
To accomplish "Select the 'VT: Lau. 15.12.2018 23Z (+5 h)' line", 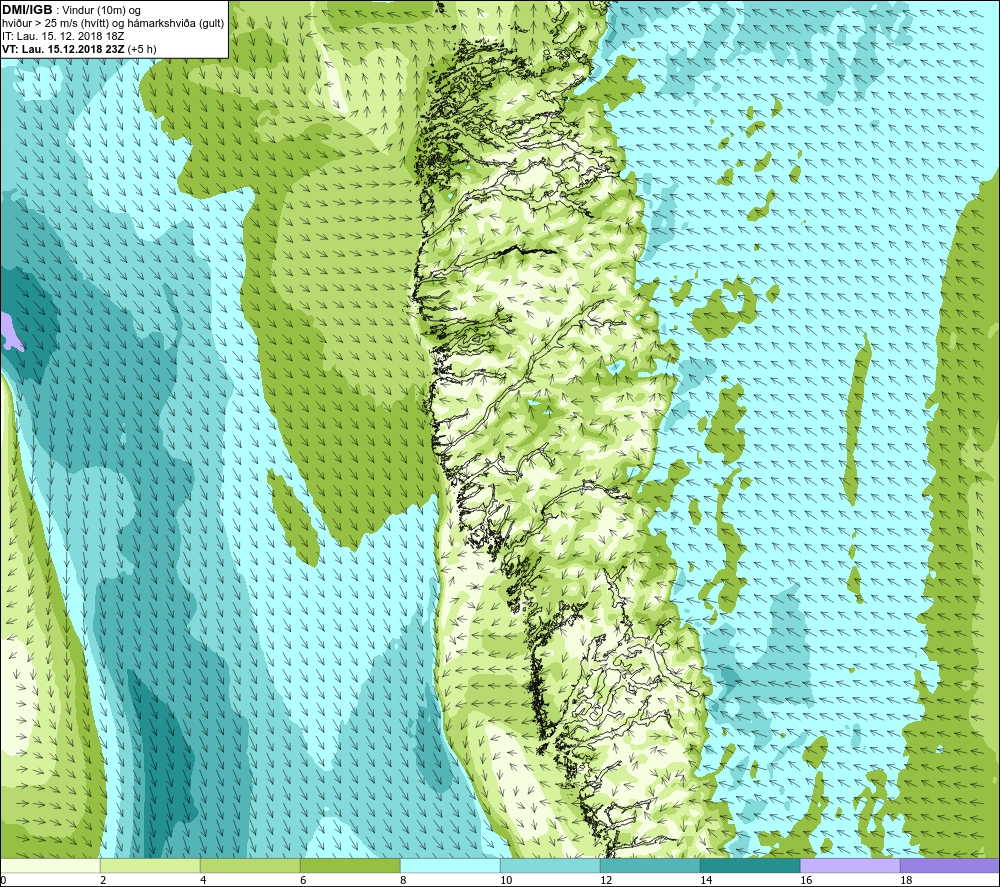I will tap(79, 49).
